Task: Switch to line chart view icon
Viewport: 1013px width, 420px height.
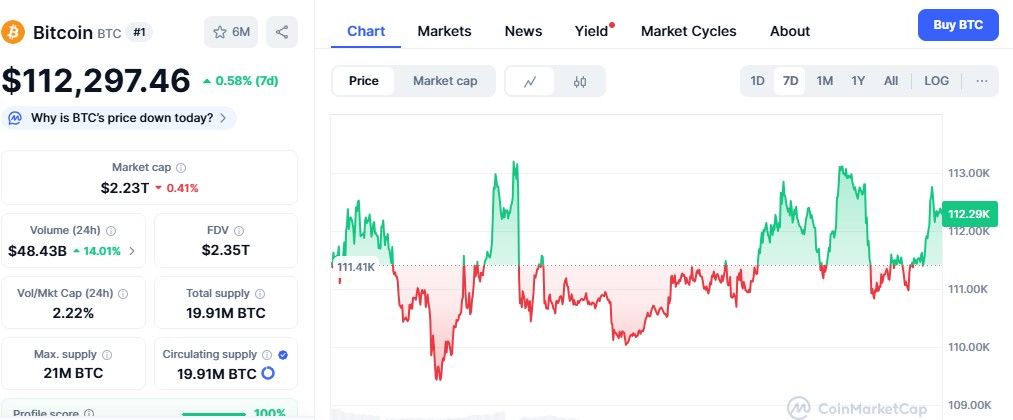Action: click(x=530, y=81)
